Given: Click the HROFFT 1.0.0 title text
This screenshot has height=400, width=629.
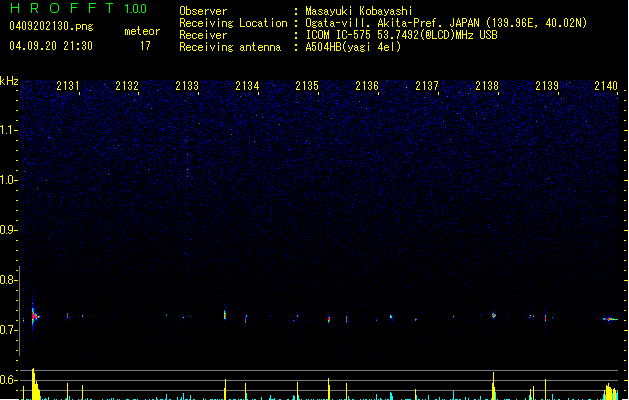Looking at the screenshot, I should pyautogui.click(x=78, y=8).
